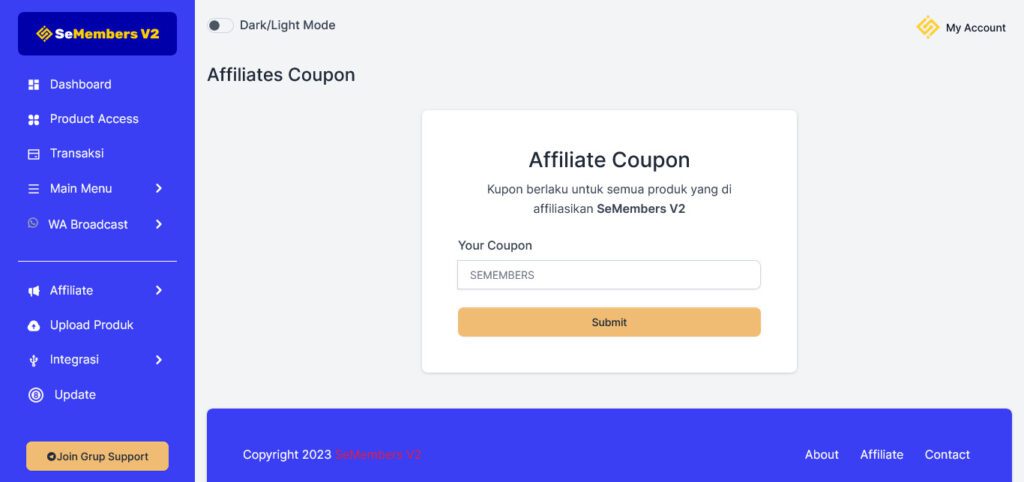Viewport: 1024px width, 482px height.
Task: Click the WA Broadcast WhatsApp icon
Action: (33, 224)
